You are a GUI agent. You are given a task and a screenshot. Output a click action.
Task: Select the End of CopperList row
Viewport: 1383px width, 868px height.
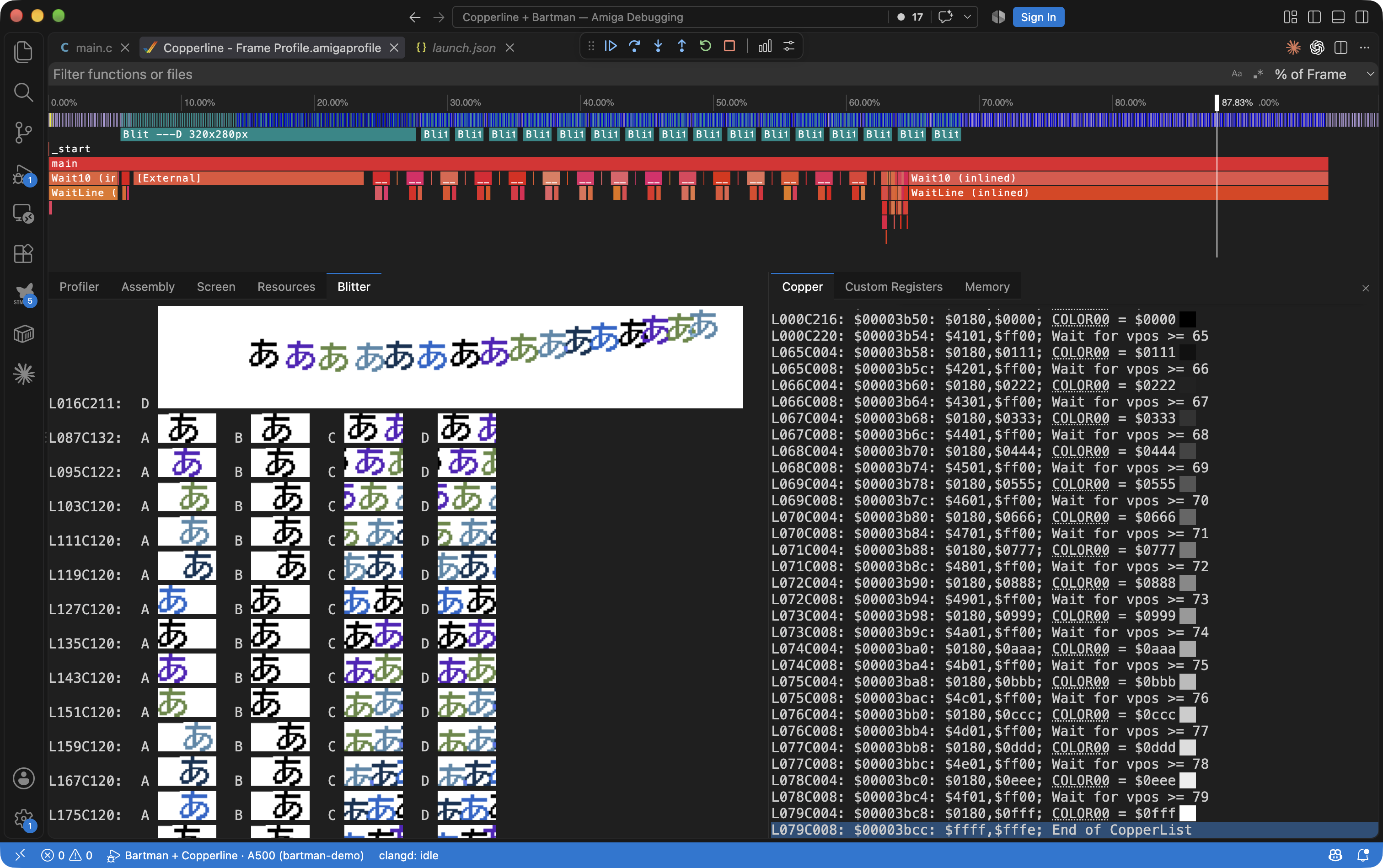click(x=1073, y=830)
